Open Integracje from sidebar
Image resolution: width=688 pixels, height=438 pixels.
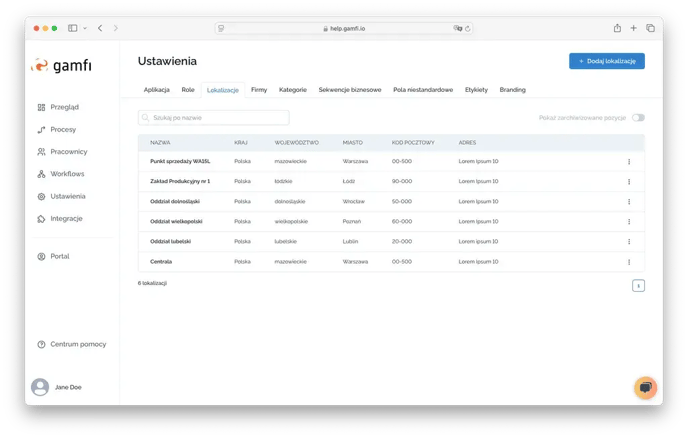coord(66,218)
